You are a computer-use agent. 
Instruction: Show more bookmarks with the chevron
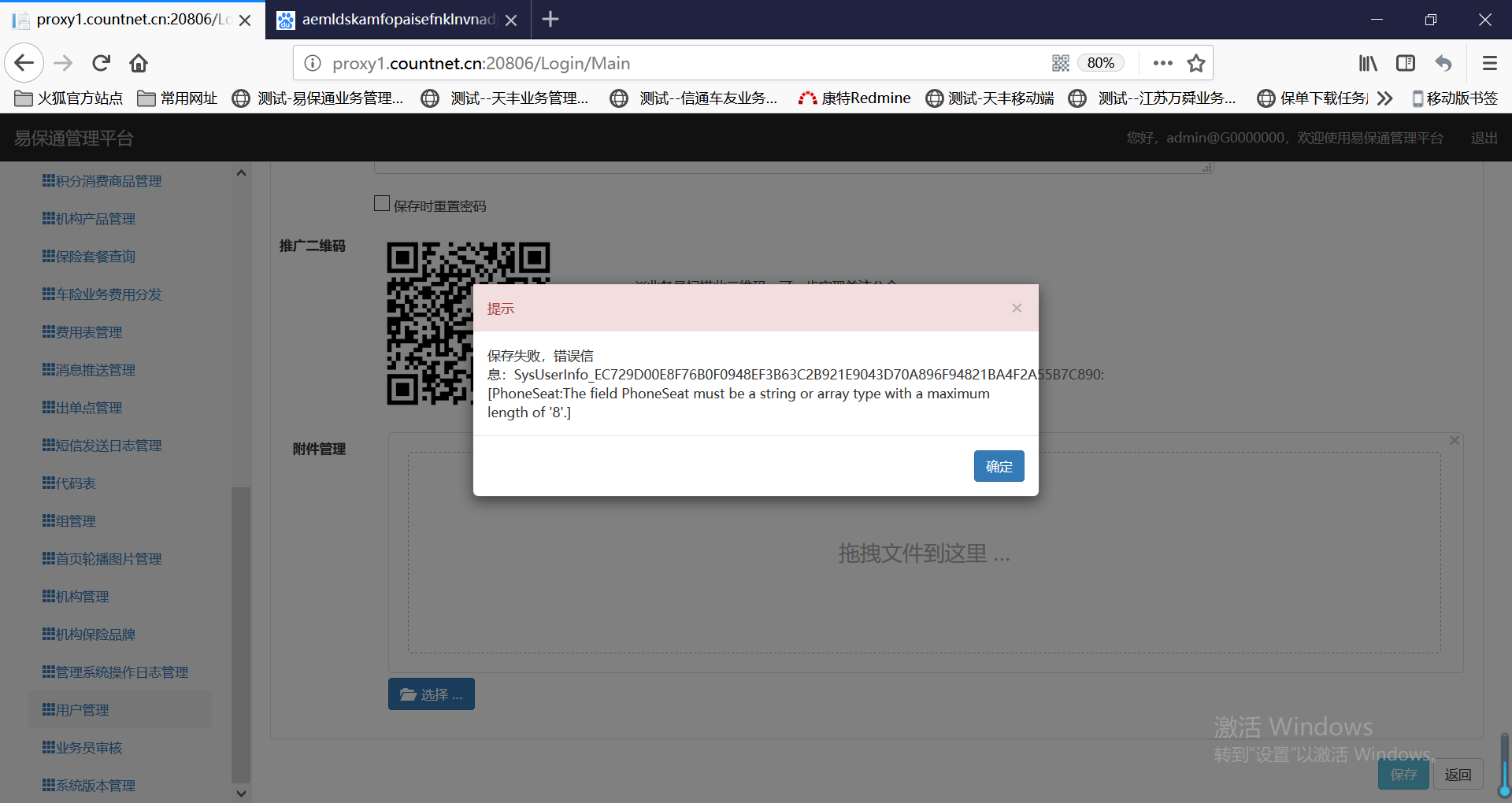coord(1385,98)
